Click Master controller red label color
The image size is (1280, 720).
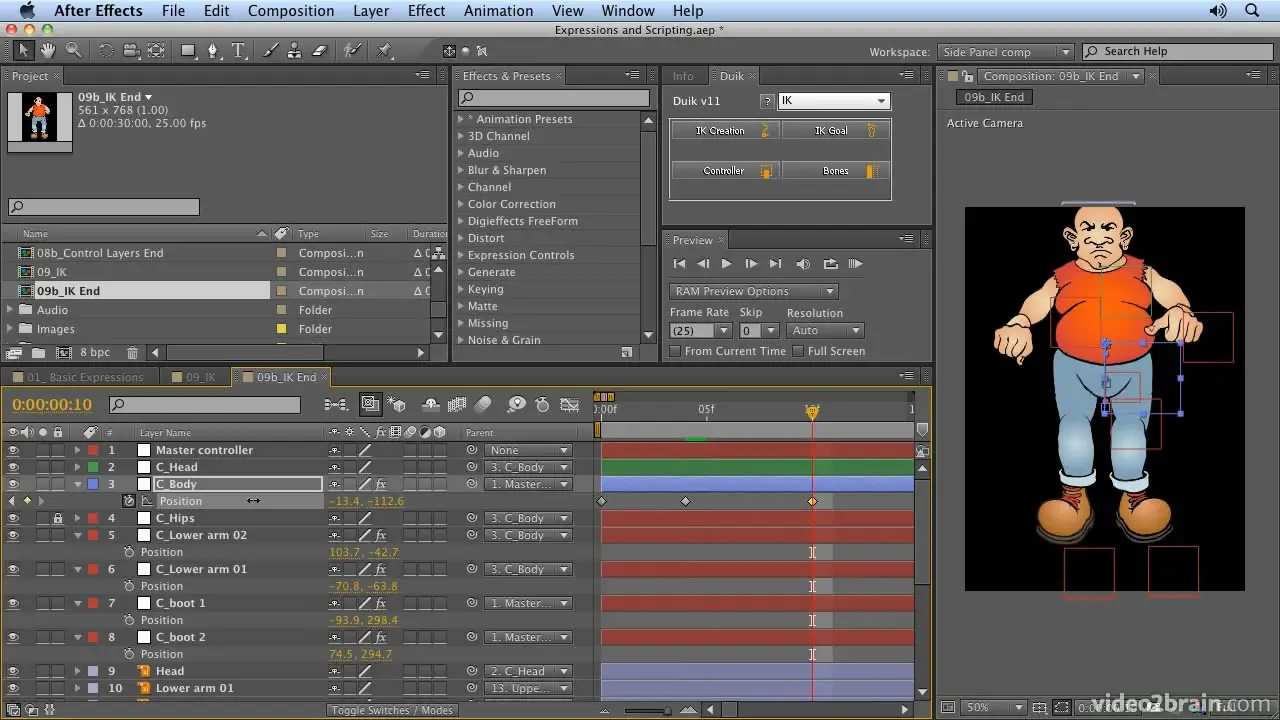91,451
